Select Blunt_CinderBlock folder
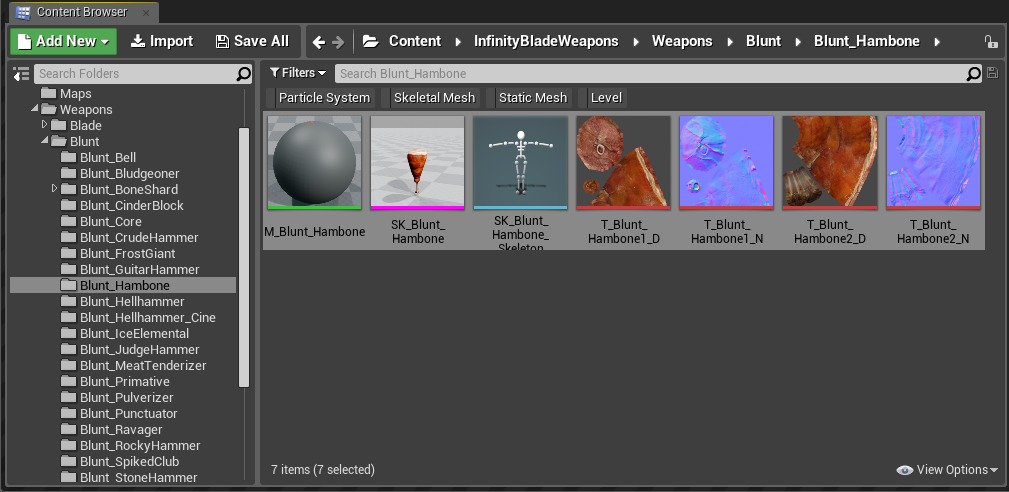 123,206
